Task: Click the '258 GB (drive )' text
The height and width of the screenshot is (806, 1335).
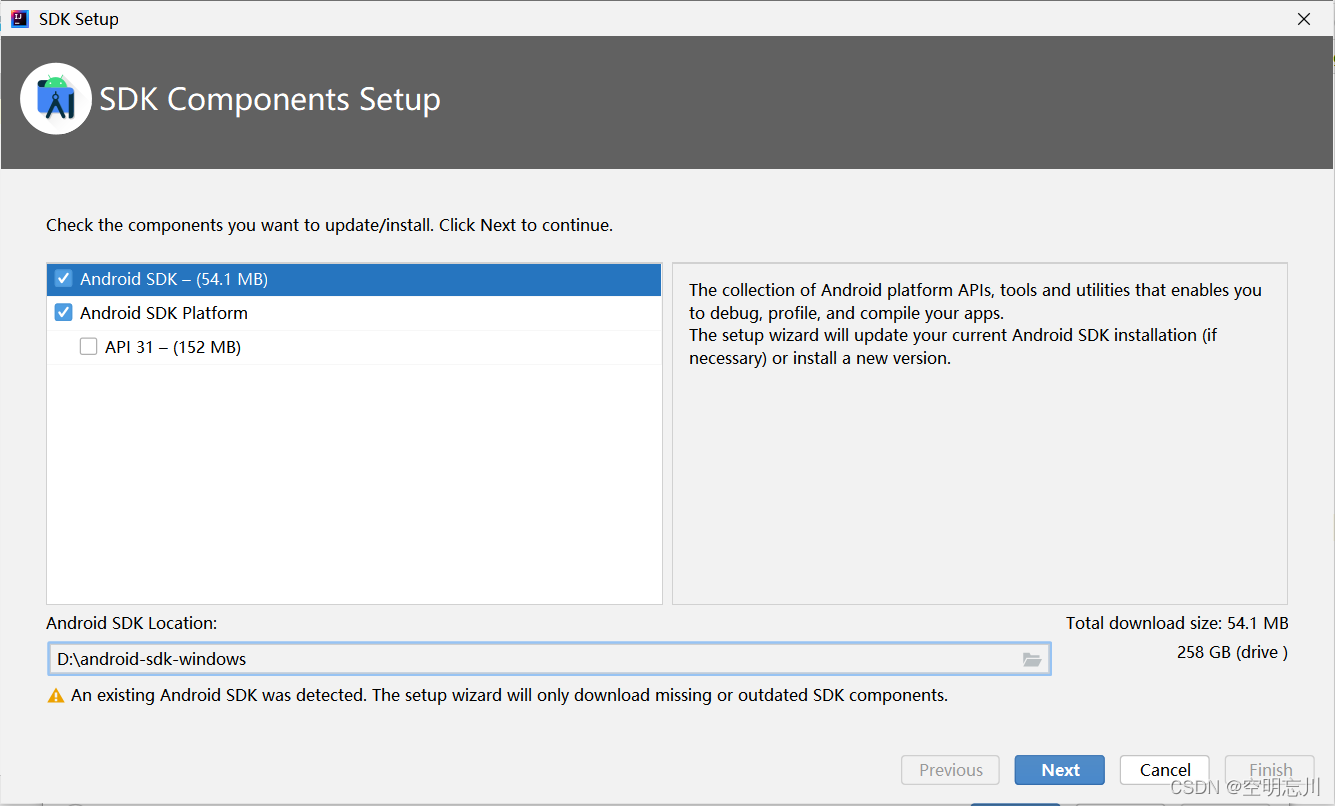Action: [x=1232, y=652]
